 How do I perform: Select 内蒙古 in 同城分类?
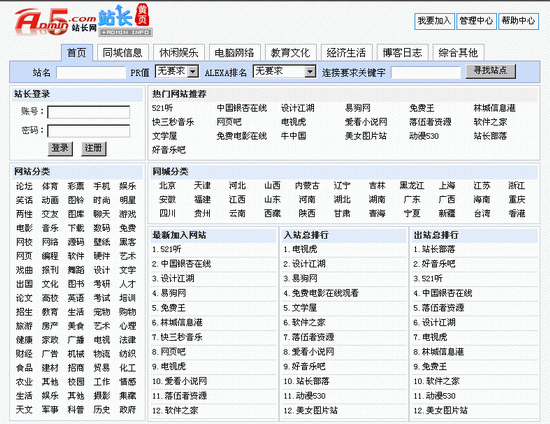pos(307,186)
